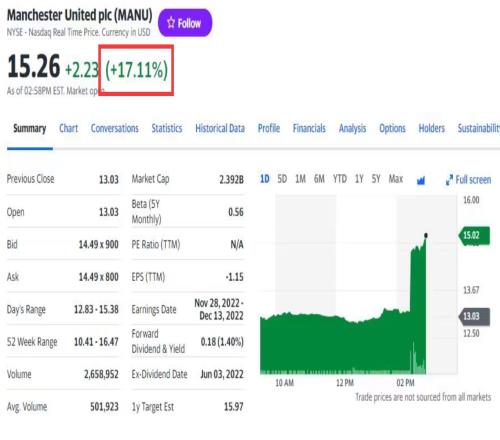Select the YTD chart range
Image resolution: width=500 pixels, height=440 pixels.
click(340, 179)
